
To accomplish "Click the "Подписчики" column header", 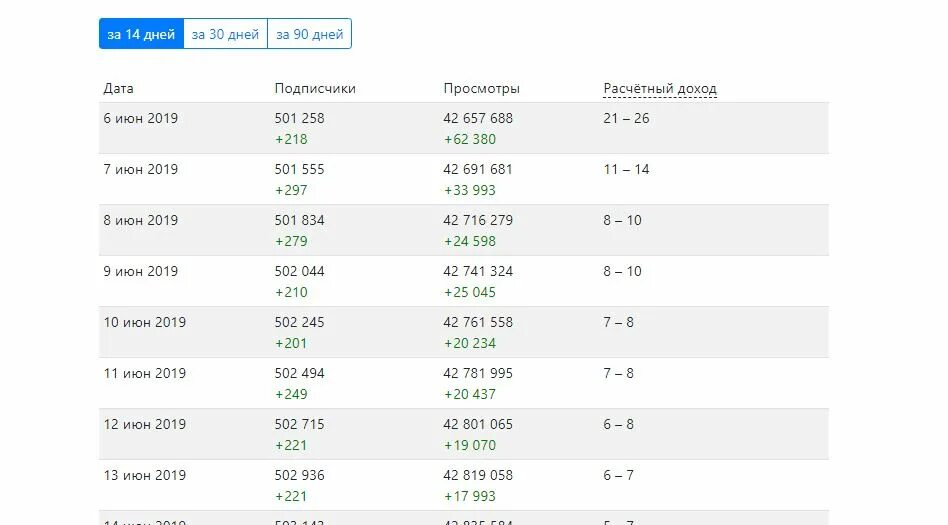I will click(x=315, y=88).
